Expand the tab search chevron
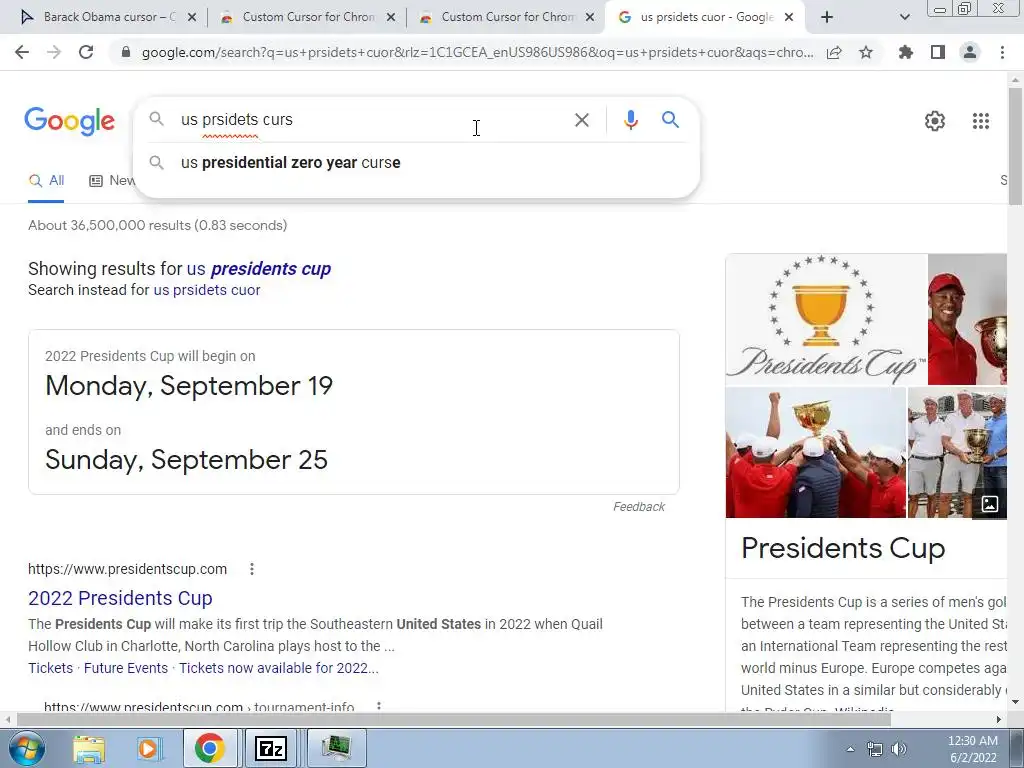The height and width of the screenshot is (768, 1024). (x=904, y=18)
